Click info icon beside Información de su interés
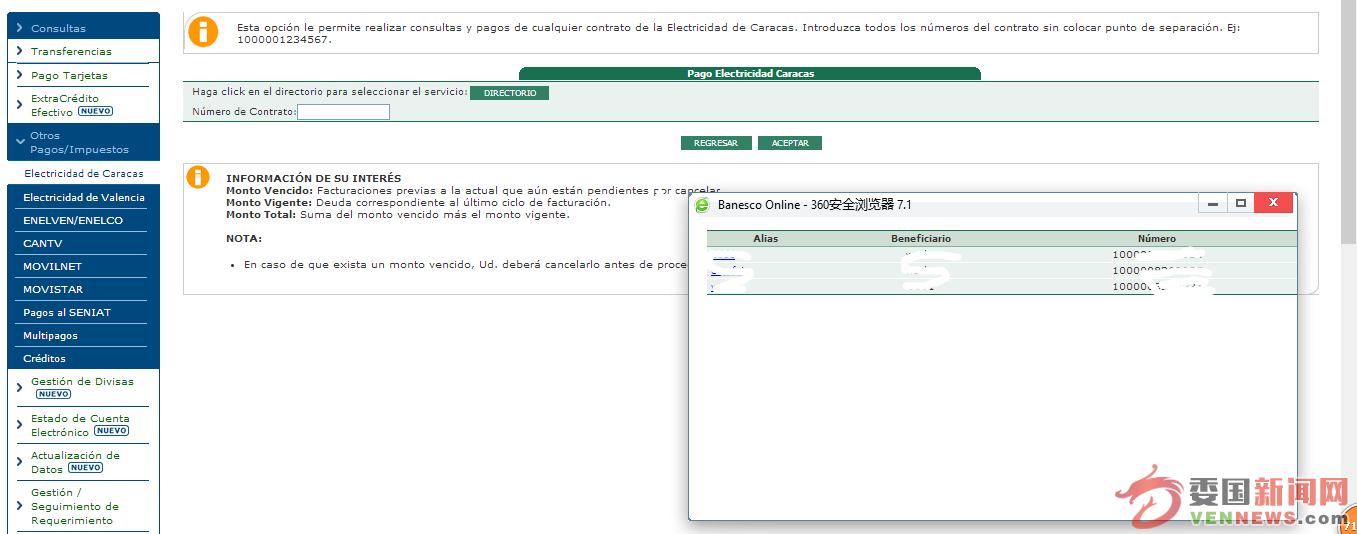 [199, 178]
